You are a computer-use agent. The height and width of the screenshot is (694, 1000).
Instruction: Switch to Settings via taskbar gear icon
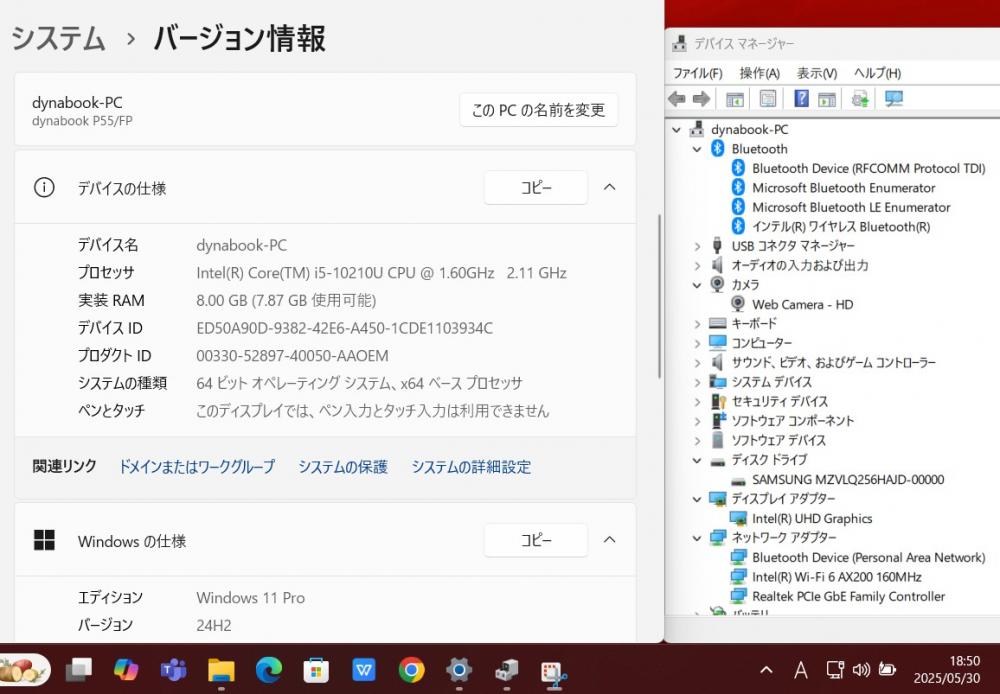pos(459,670)
